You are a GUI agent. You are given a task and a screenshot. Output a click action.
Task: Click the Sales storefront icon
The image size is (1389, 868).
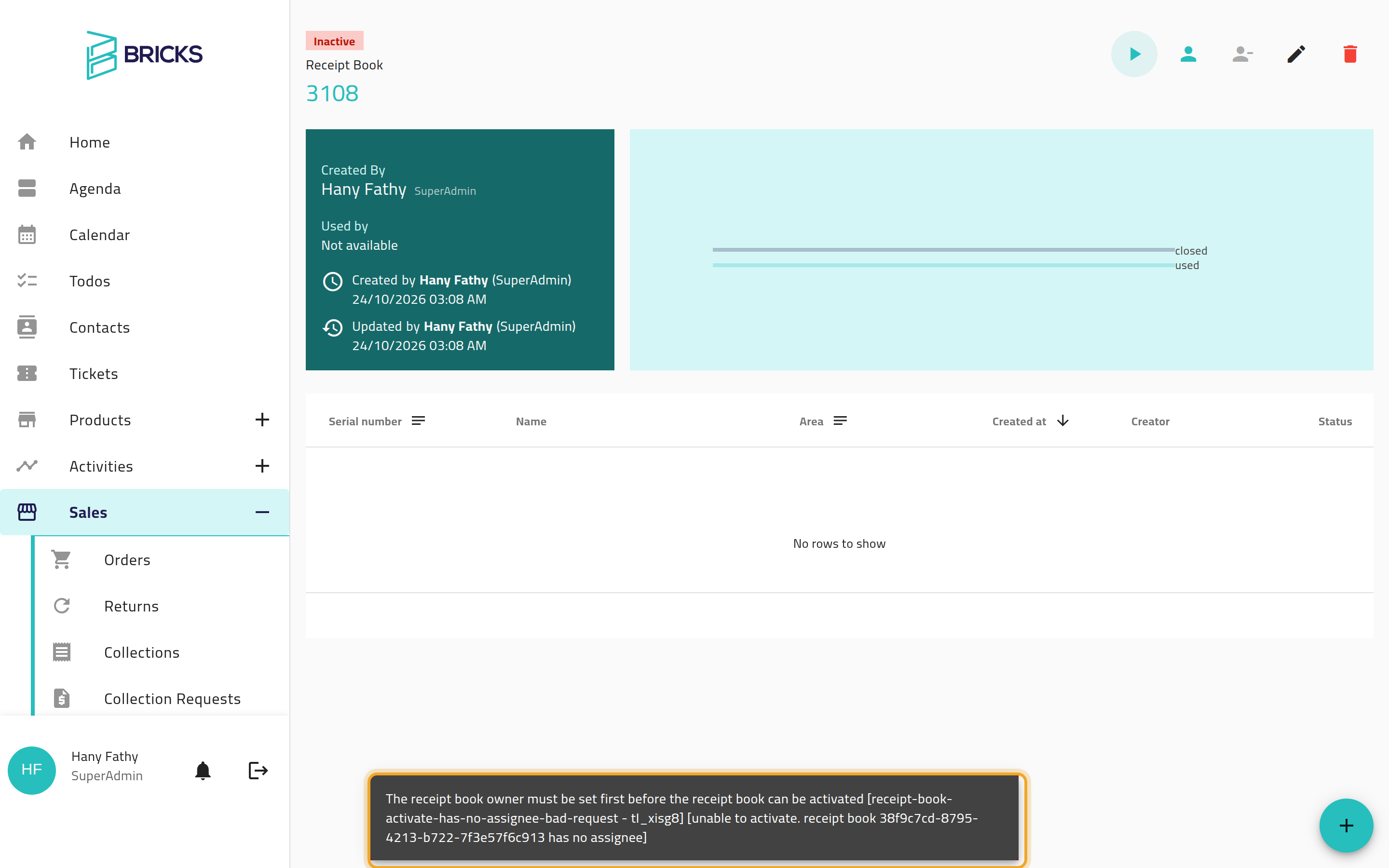pos(27,512)
